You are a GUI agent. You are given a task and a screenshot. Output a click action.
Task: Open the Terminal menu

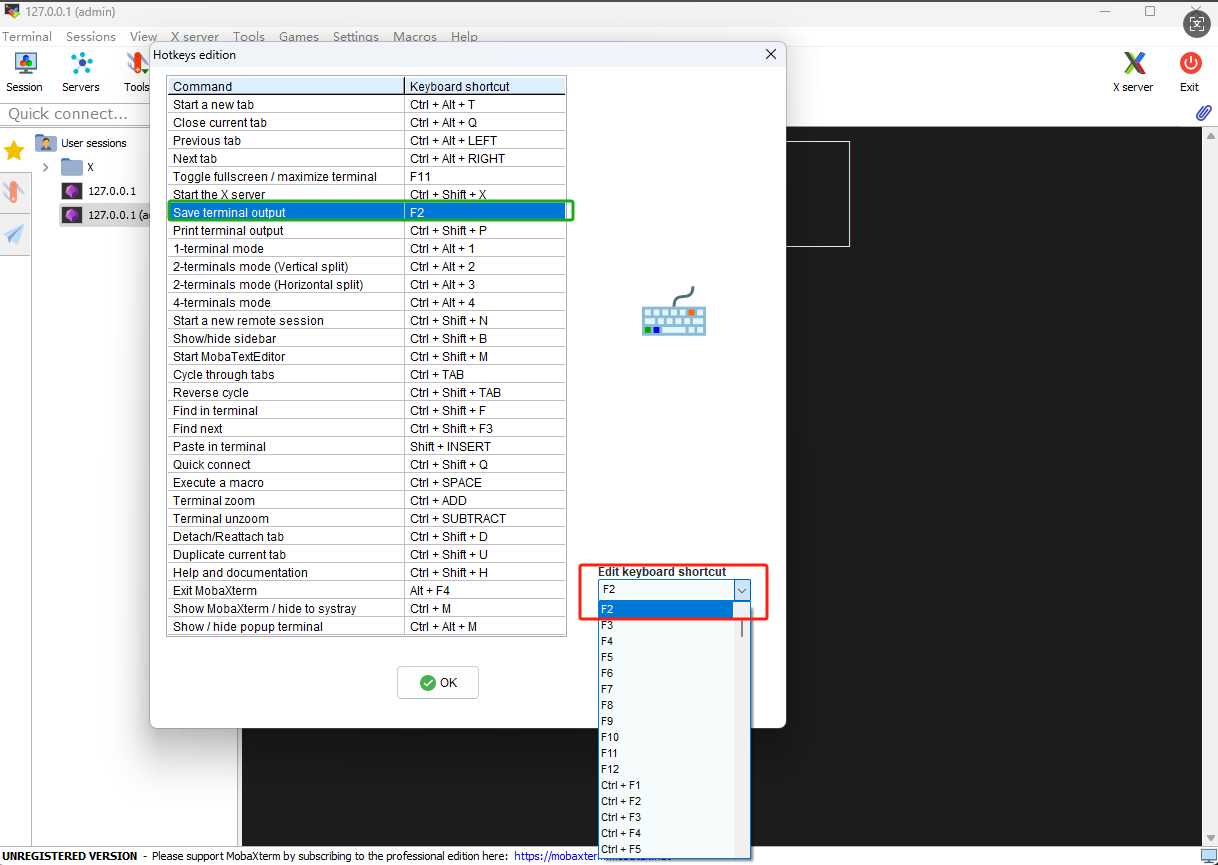coord(27,37)
